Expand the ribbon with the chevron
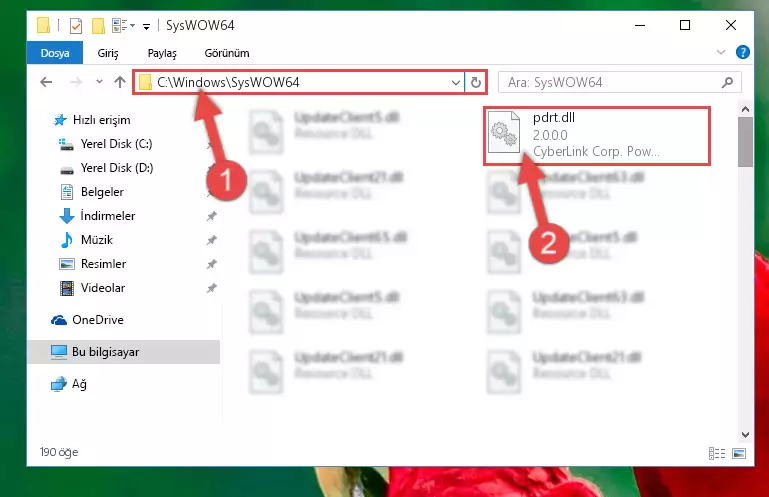 pyautogui.click(x=720, y=52)
